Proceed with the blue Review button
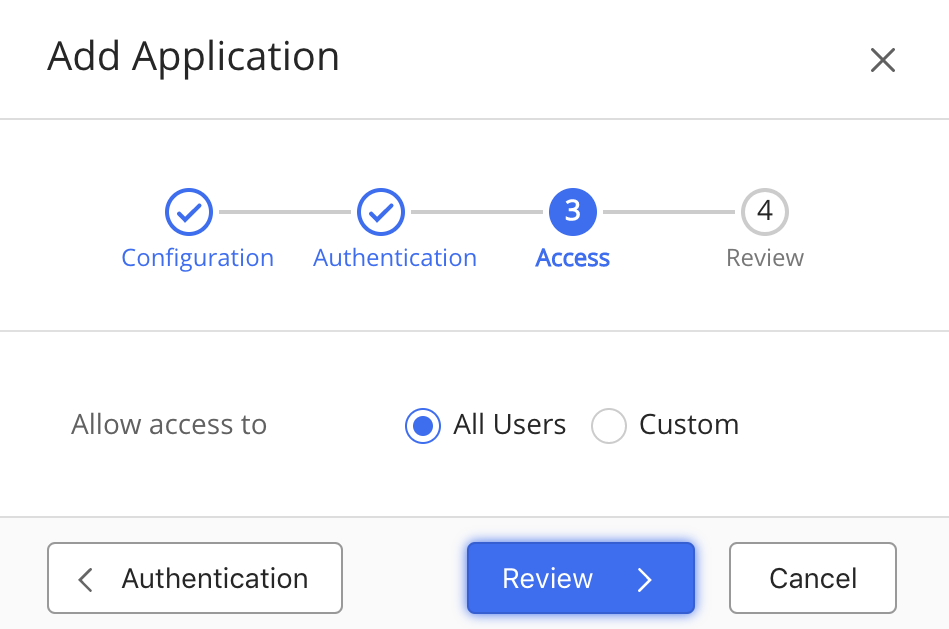 pos(580,578)
